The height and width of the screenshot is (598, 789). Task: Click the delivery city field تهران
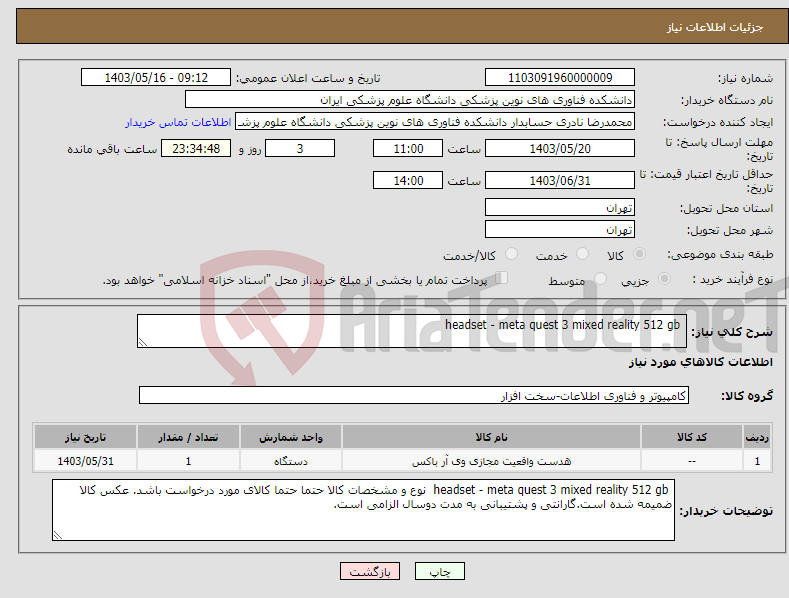pos(560,230)
